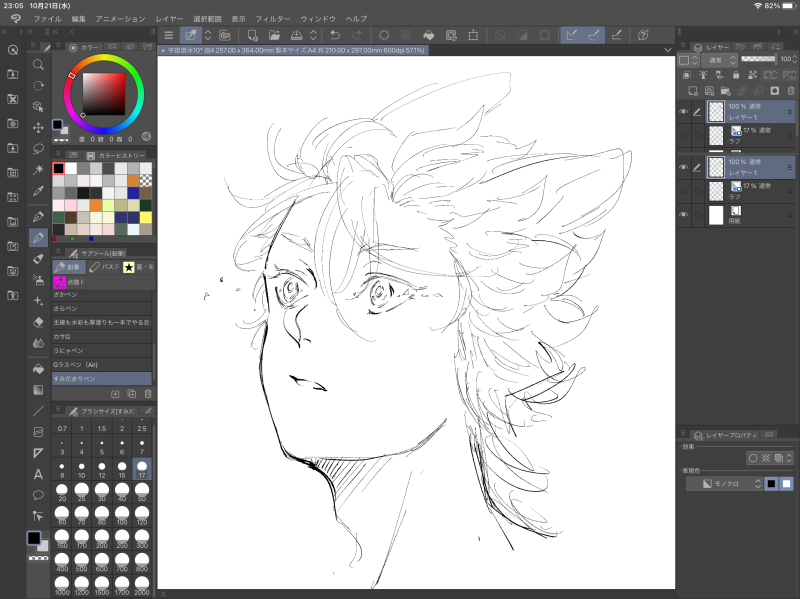Click the New document icon in command bar
The height and width of the screenshot is (599, 800).
point(253,35)
